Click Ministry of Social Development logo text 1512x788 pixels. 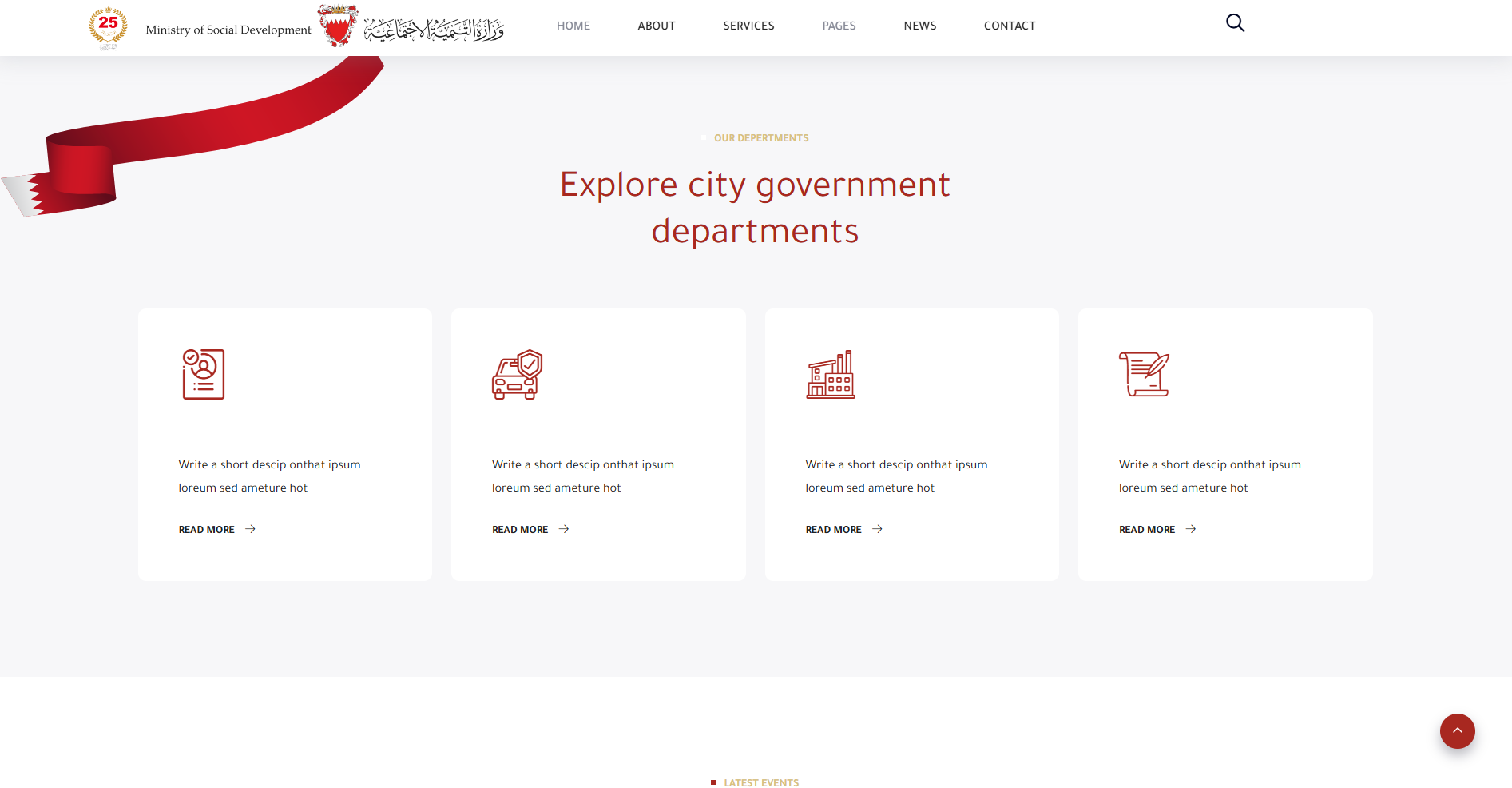point(228,30)
